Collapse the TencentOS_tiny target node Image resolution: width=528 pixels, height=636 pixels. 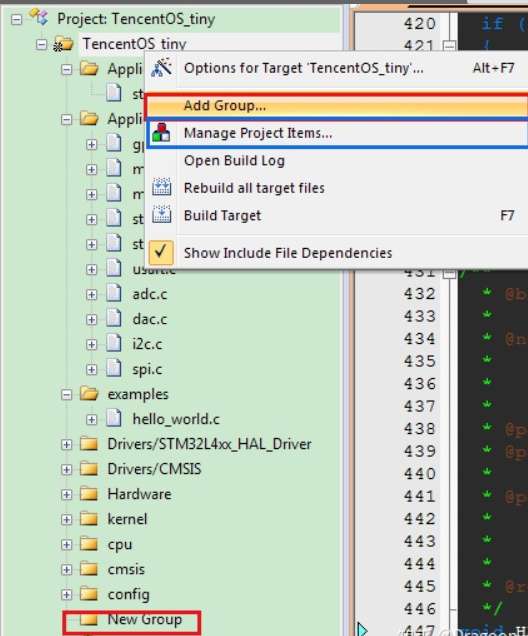click(41, 44)
